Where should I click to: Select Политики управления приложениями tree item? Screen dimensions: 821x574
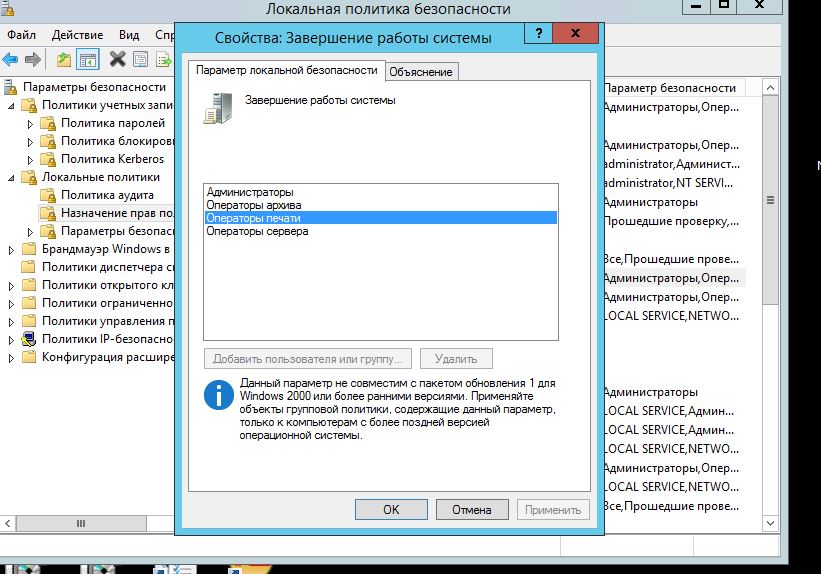(107, 321)
